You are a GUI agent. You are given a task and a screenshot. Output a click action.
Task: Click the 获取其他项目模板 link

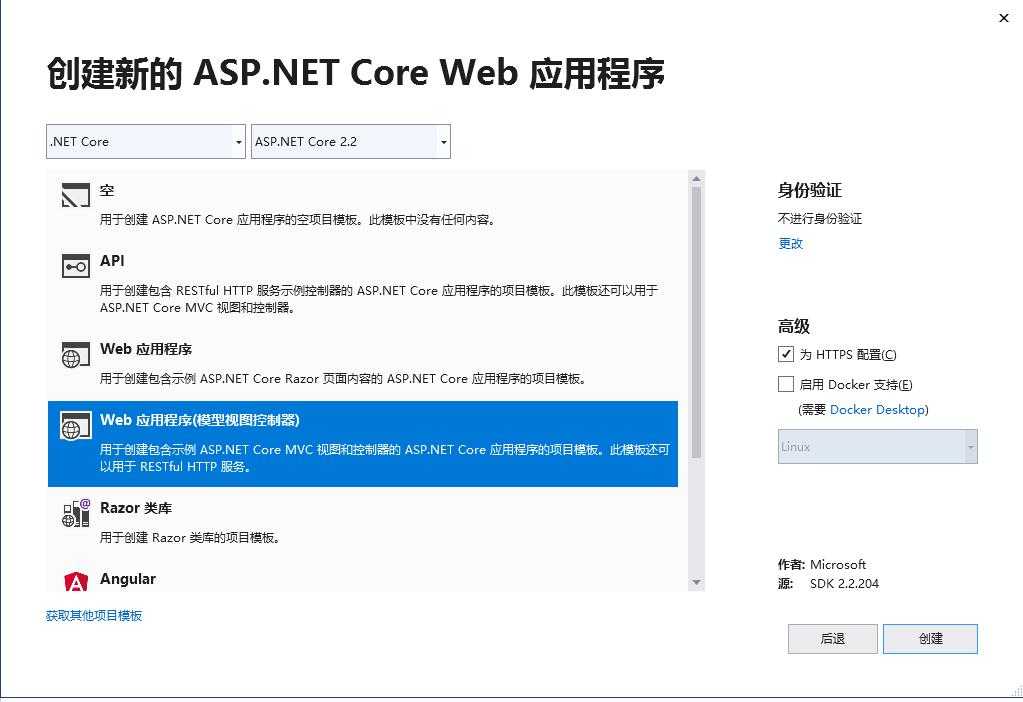pos(94,615)
